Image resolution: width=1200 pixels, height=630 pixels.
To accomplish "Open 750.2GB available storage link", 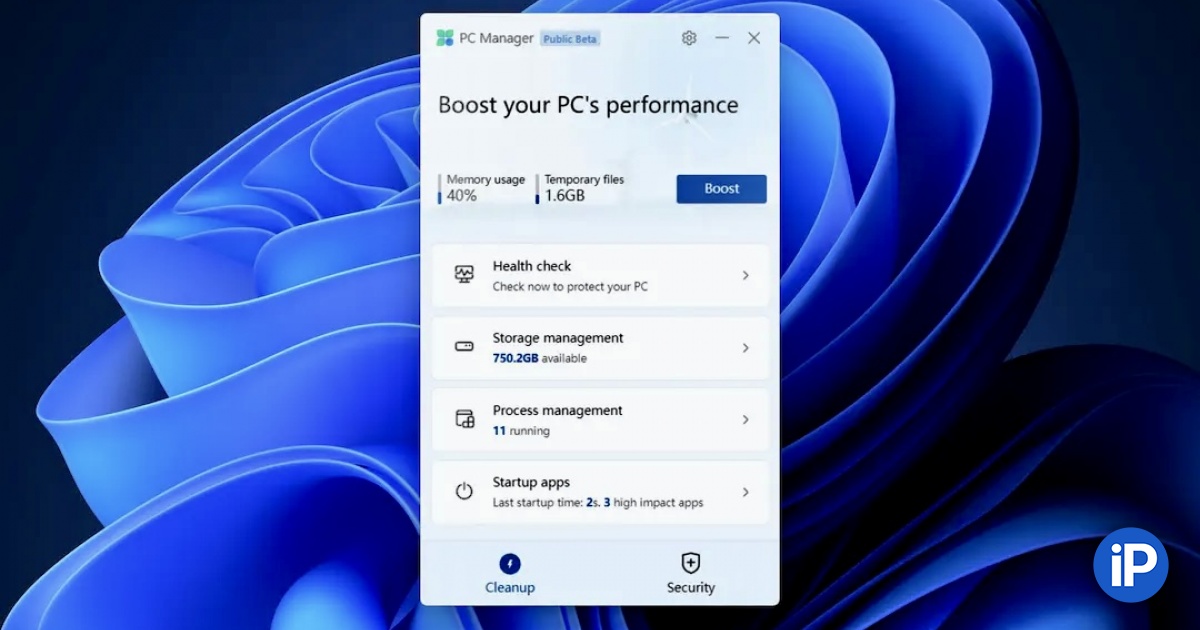I will 540,358.
